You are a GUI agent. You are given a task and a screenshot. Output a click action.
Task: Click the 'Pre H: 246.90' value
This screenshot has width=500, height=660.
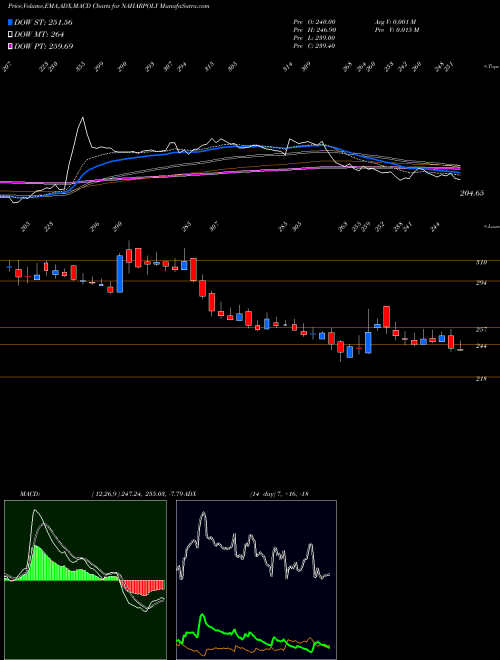(x=314, y=30)
